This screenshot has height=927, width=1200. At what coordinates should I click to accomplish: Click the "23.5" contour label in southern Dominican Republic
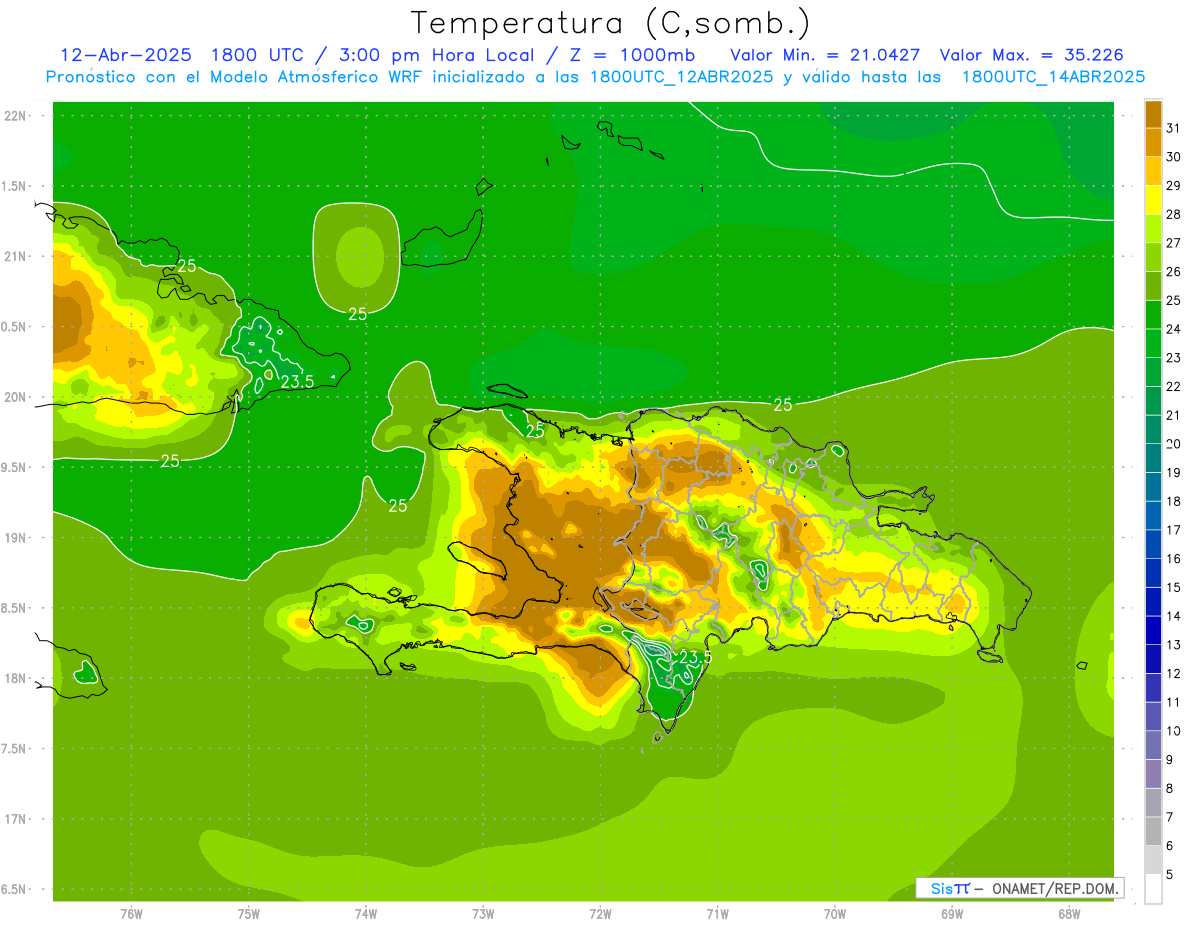(x=695, y=657)
